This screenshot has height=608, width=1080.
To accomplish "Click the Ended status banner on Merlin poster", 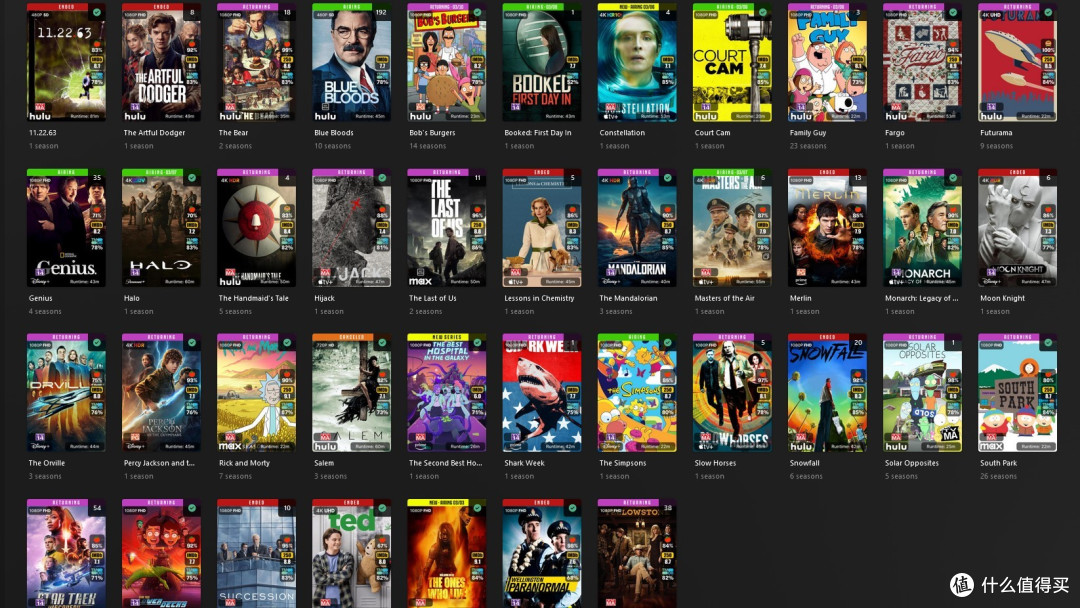I will (x=827, y=171).
